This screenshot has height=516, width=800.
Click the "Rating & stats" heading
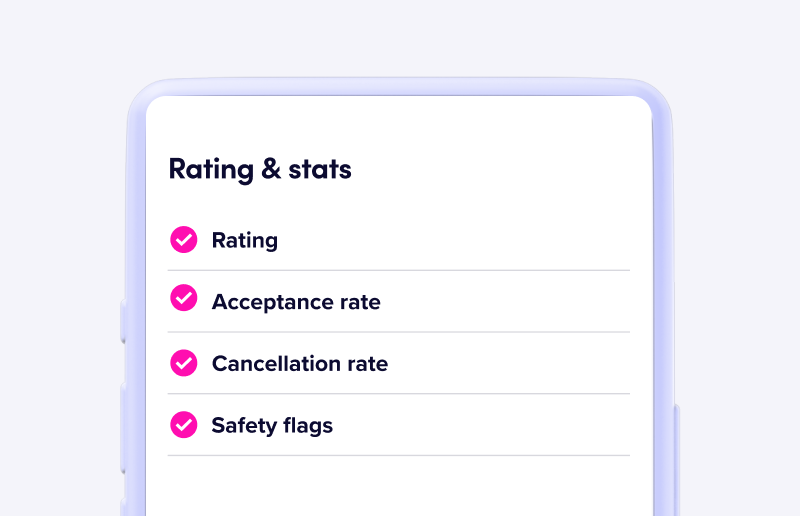pyautogui.click(x=260, y=169)
